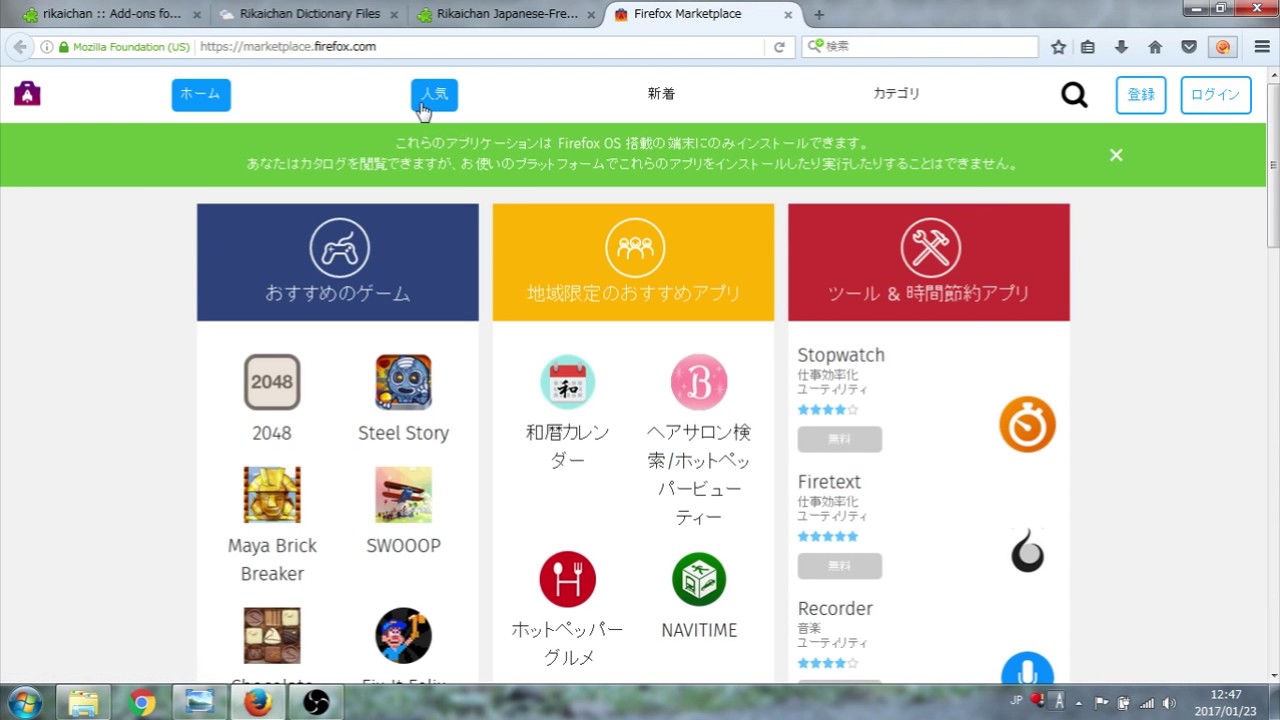The height and width of the screenshot is (720, 1280).
Task: Dismiss the green notification banner
Action: pos(1116,155)
